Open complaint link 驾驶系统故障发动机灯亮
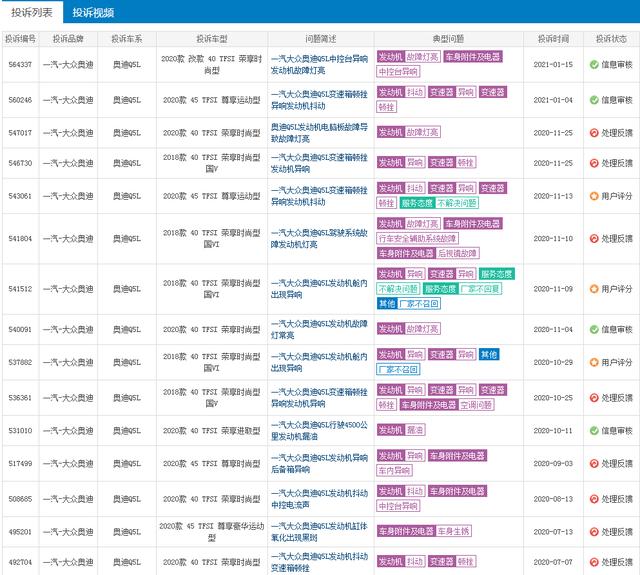Viewport: 640px width, 575px height. (319, 239)
